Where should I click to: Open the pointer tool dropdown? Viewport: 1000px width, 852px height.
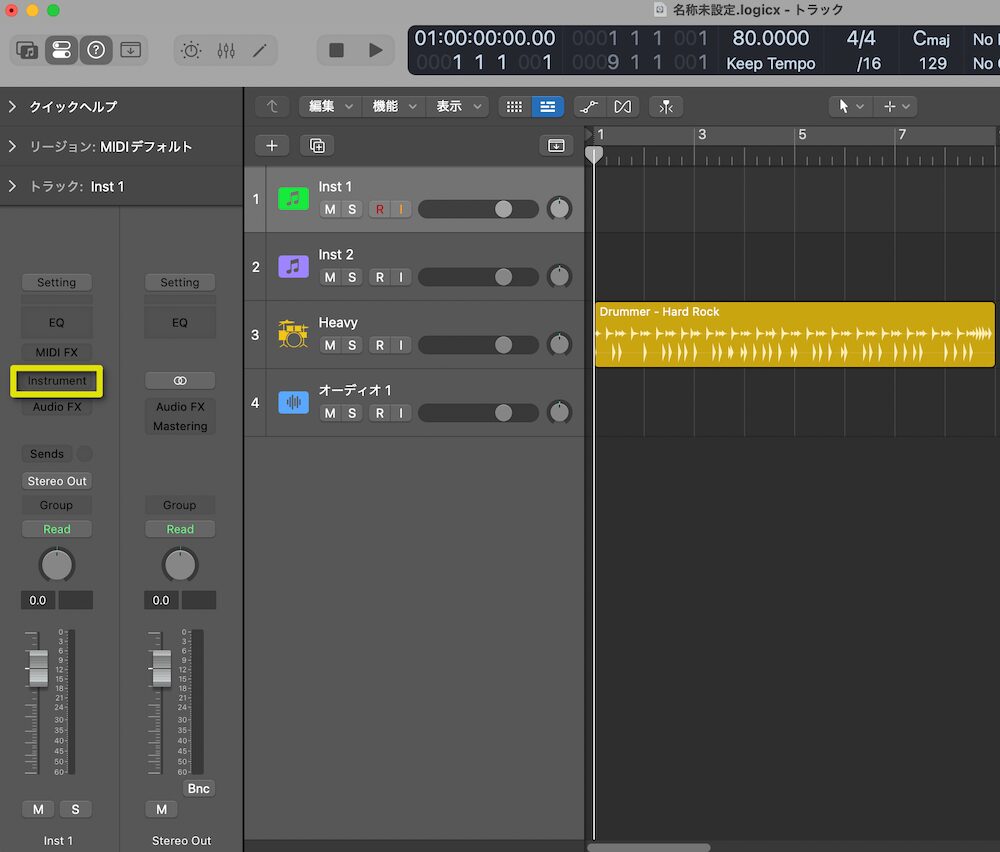pos(849,106)
